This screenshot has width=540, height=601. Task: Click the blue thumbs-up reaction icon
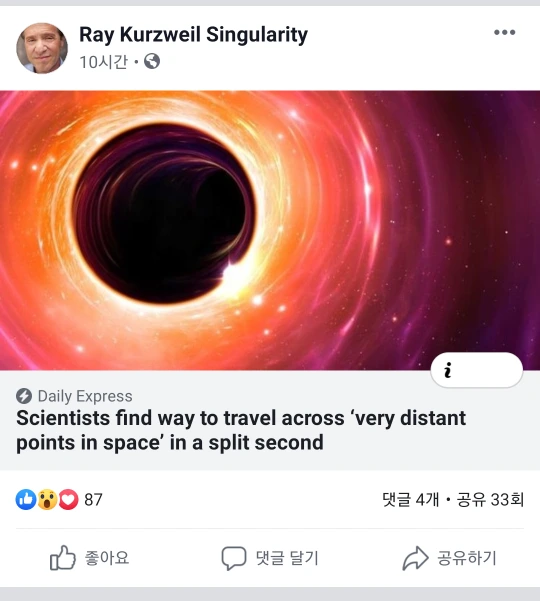[x=26, y=499]
